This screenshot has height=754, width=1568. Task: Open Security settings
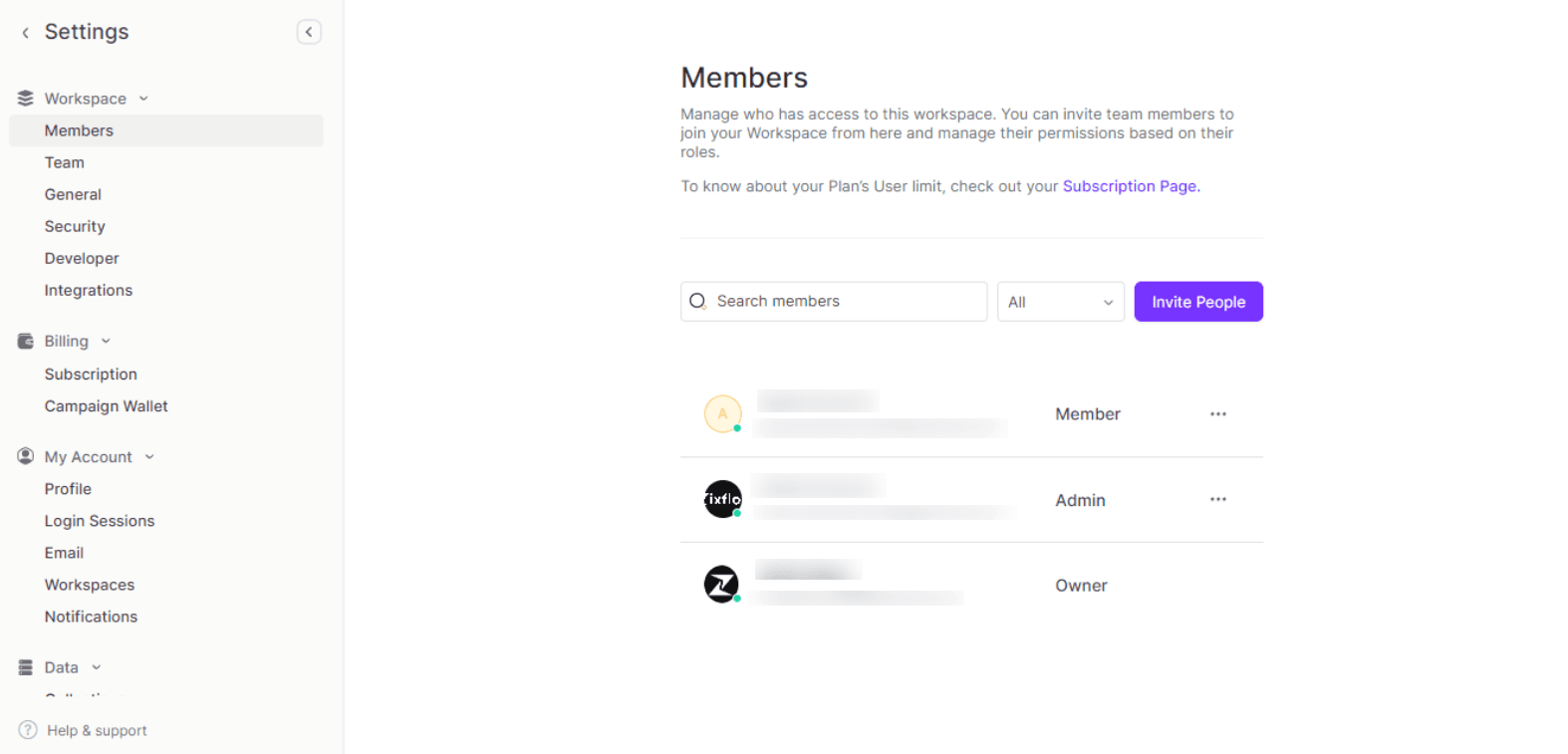pos(74,226)
